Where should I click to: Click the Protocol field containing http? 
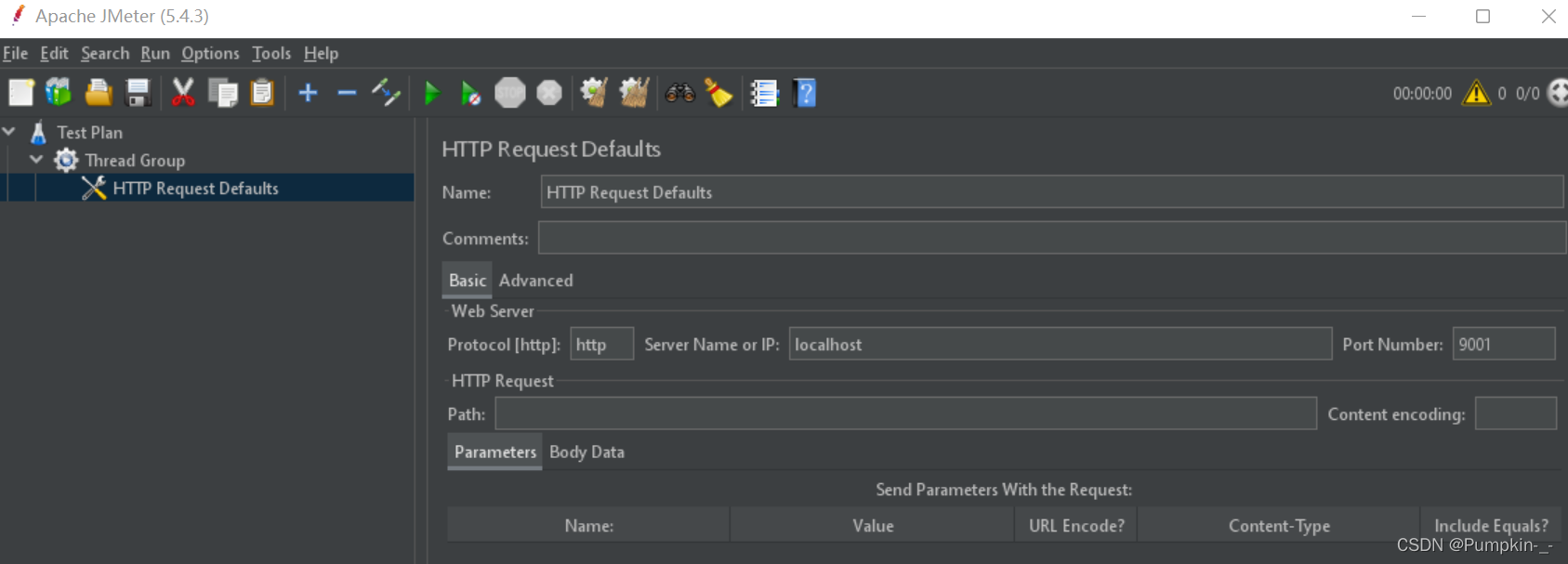pos(601,344)
